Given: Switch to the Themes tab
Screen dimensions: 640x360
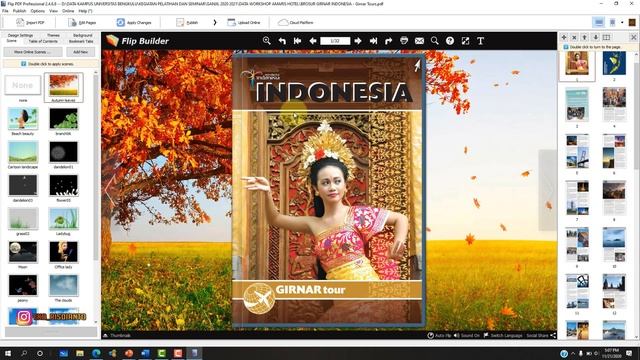Looking at the screenshot, I should [53, 36].
